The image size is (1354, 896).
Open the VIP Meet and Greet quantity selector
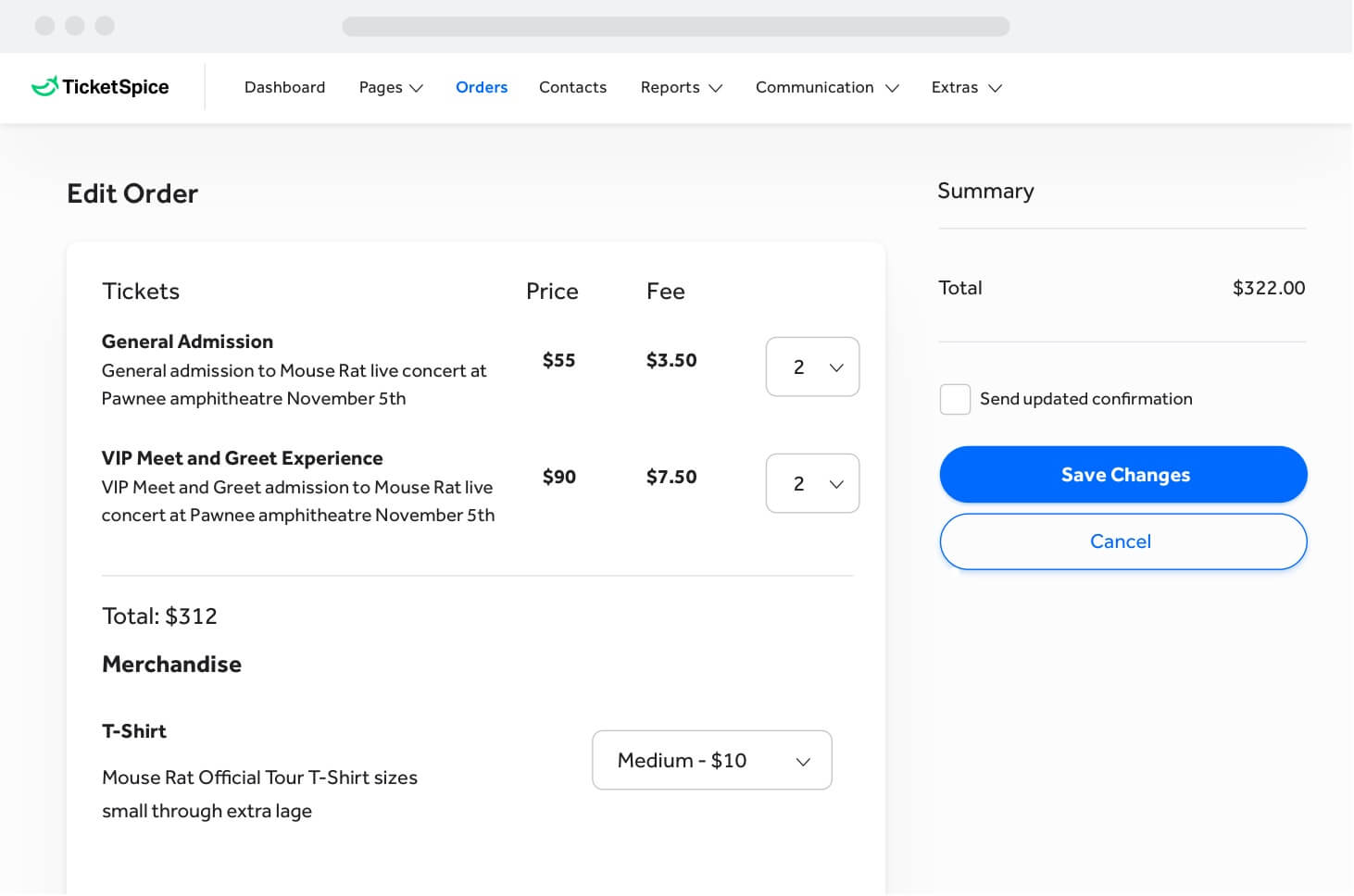[812, 483]
